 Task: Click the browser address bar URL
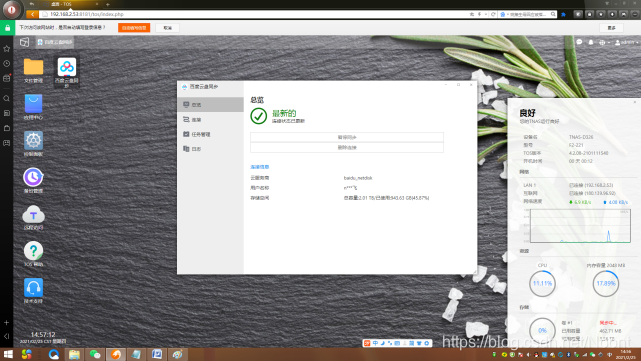pos(87,14)
